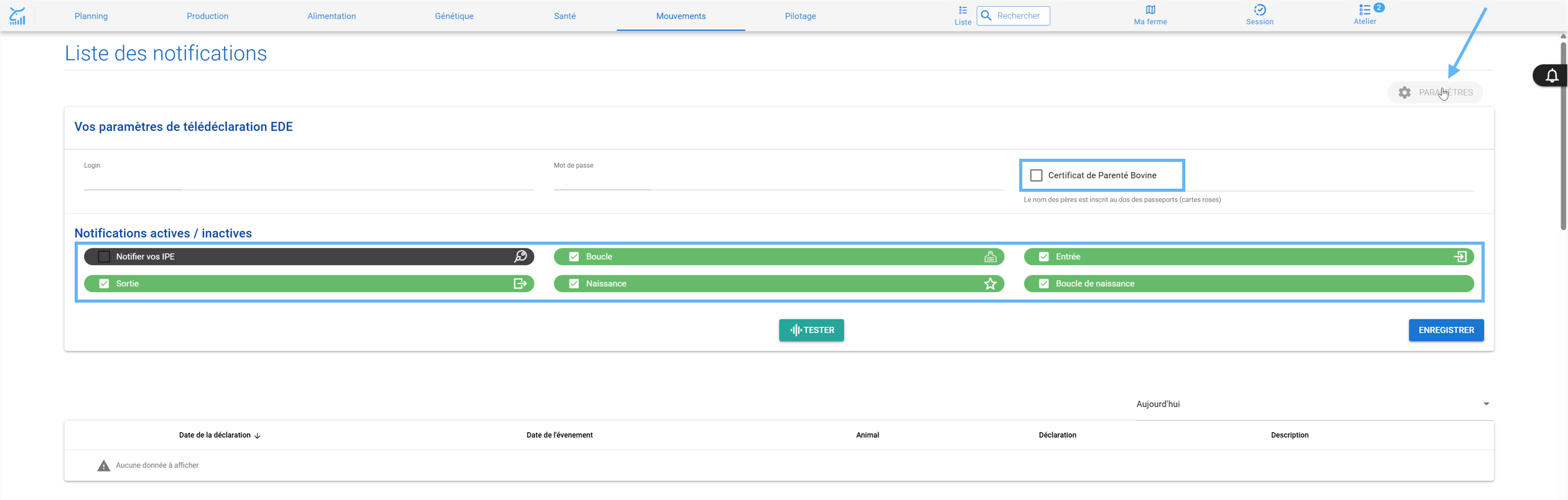Image resolution: width=1568 pixels, height=500 pixels.
Task: Click the Sortie exit icon
Action: (520, 284)
